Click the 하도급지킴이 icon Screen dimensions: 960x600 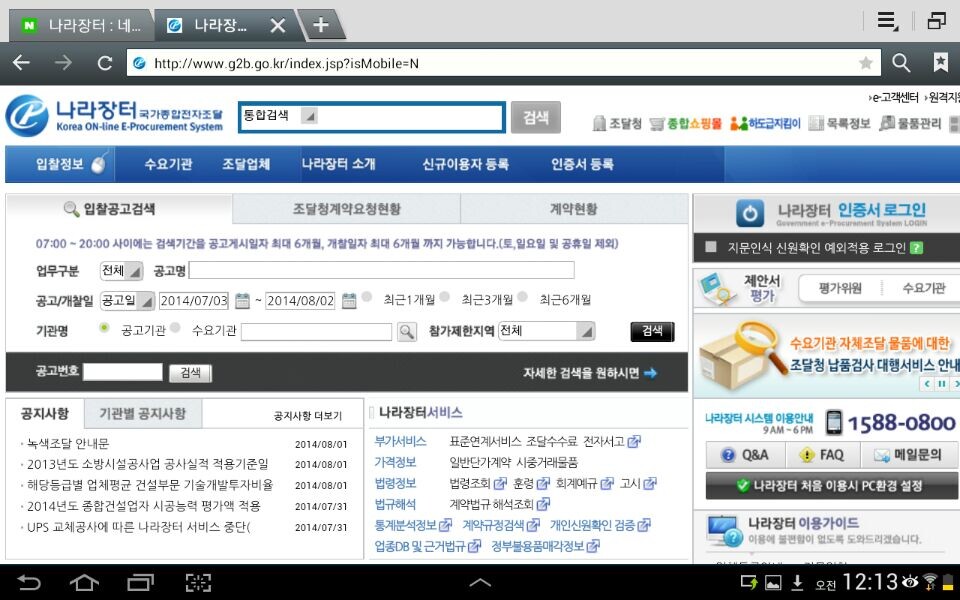click(x=737, y=123)
